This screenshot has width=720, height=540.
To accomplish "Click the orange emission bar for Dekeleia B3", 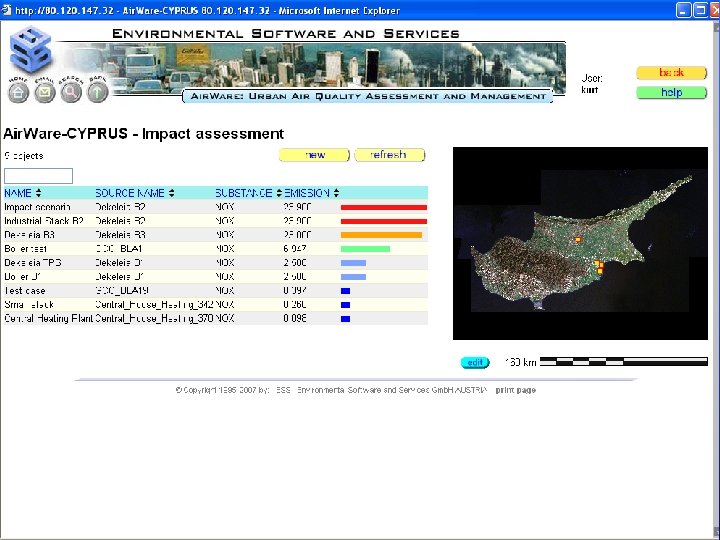I will (x=381, y=235).
